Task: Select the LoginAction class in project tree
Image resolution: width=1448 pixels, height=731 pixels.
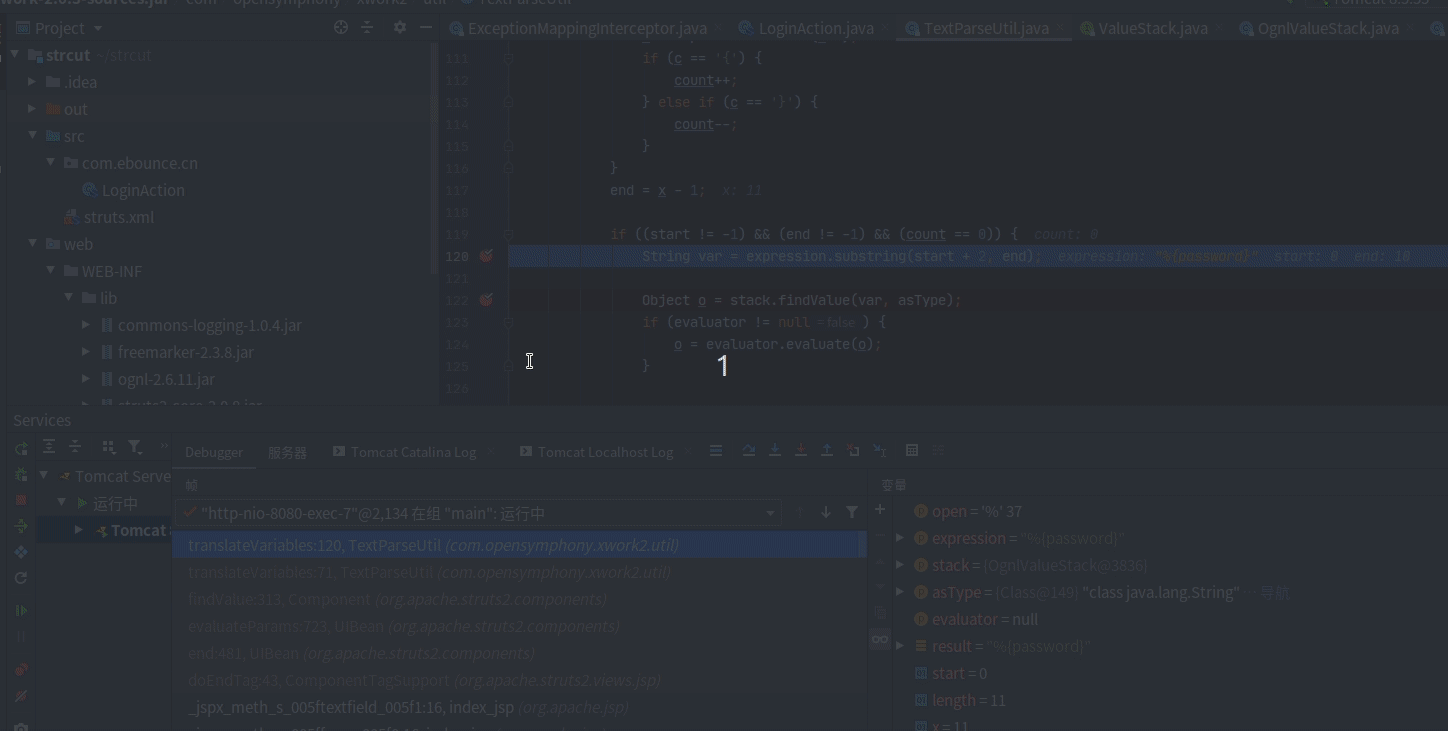Action: coord(142,190)
